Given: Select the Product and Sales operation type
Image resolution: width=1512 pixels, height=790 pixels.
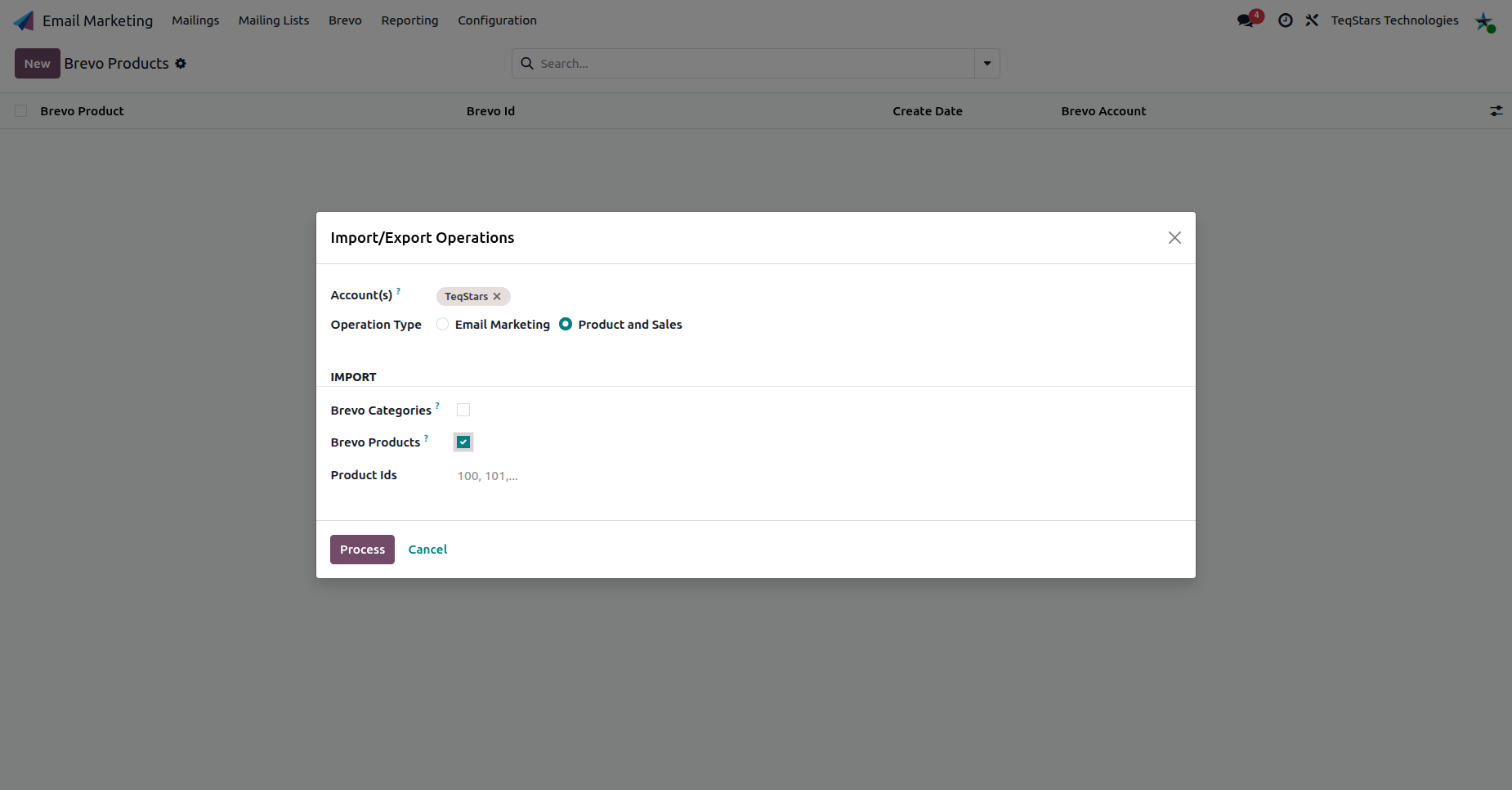Looking at the screenshot, I should point(565,324).
